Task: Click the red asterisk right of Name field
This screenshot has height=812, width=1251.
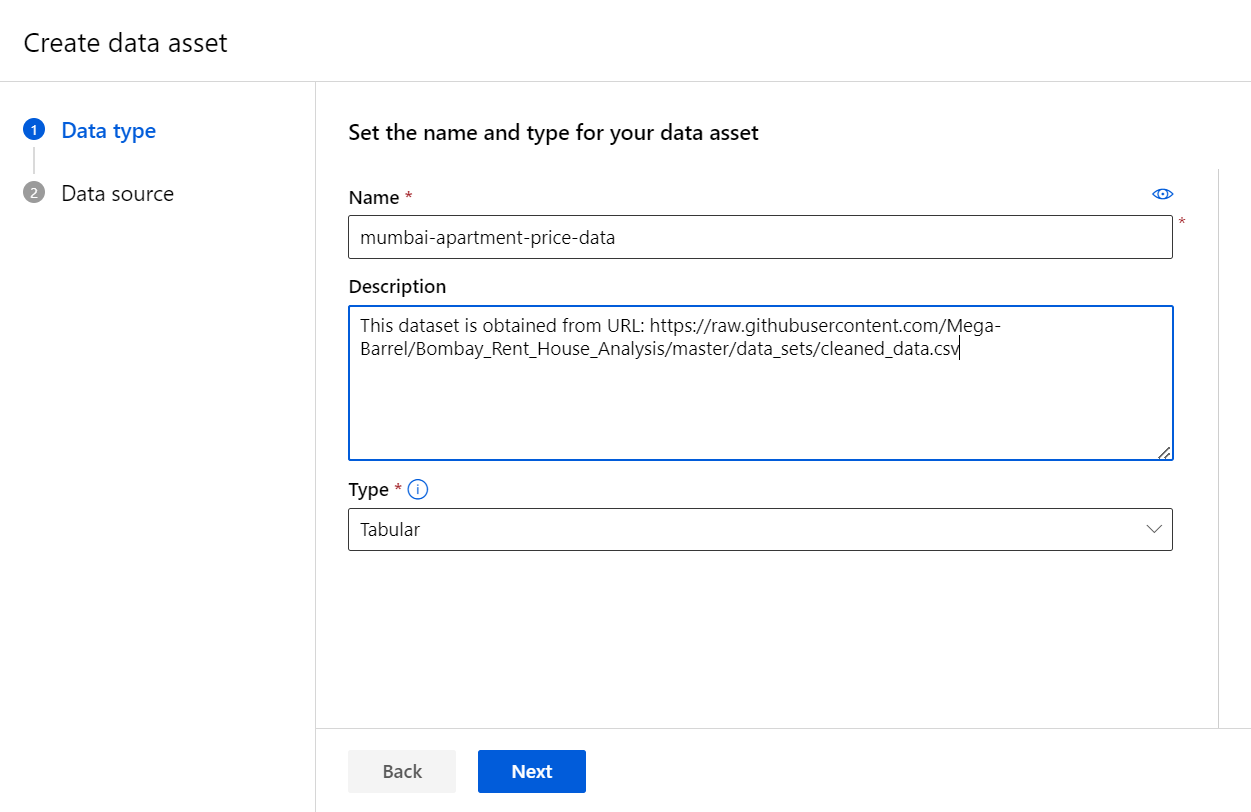Action: (1182, 221)
